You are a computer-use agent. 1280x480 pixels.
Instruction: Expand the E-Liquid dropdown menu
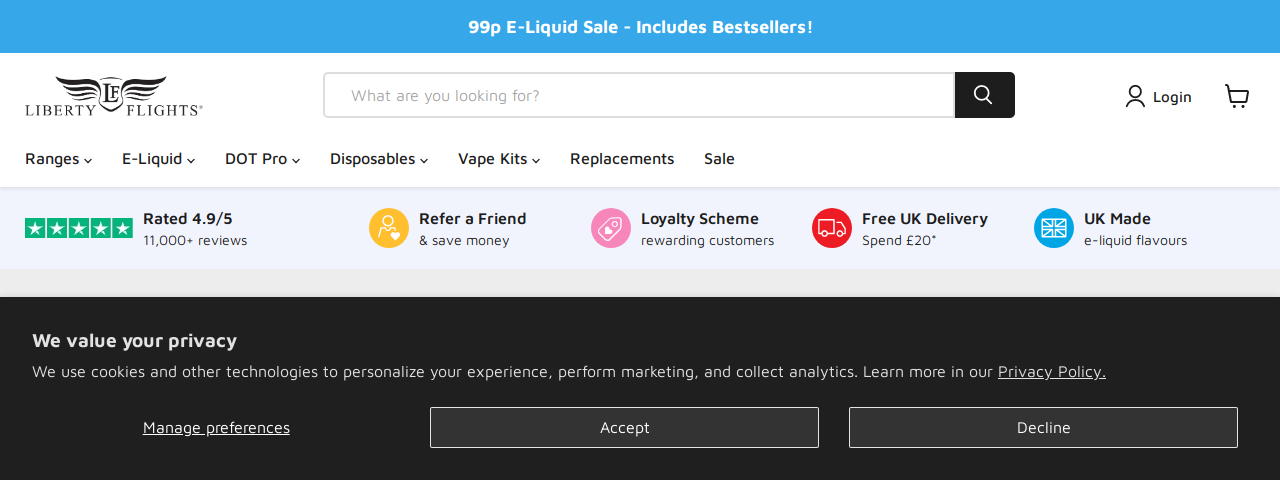pyautogui.click(x=158, y=159)
